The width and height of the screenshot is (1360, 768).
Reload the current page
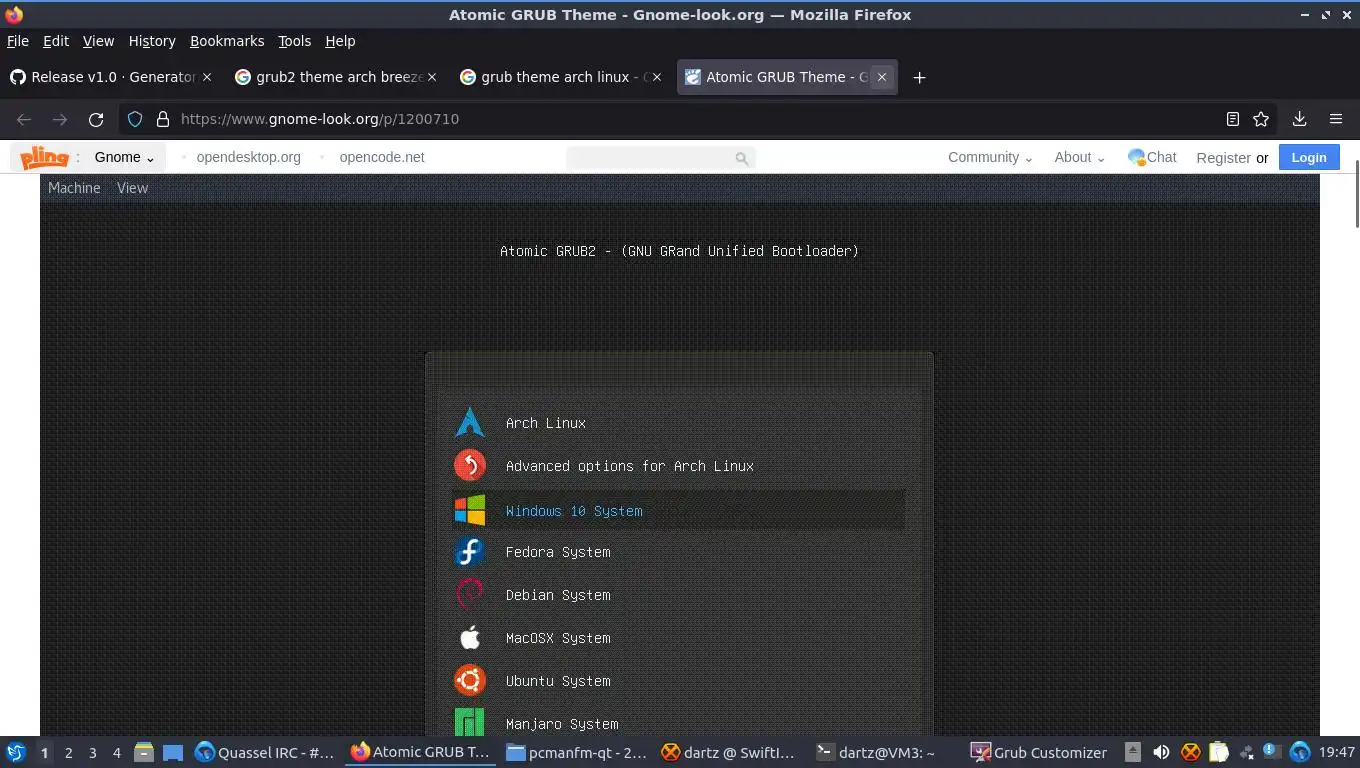[x=96, y=119]
